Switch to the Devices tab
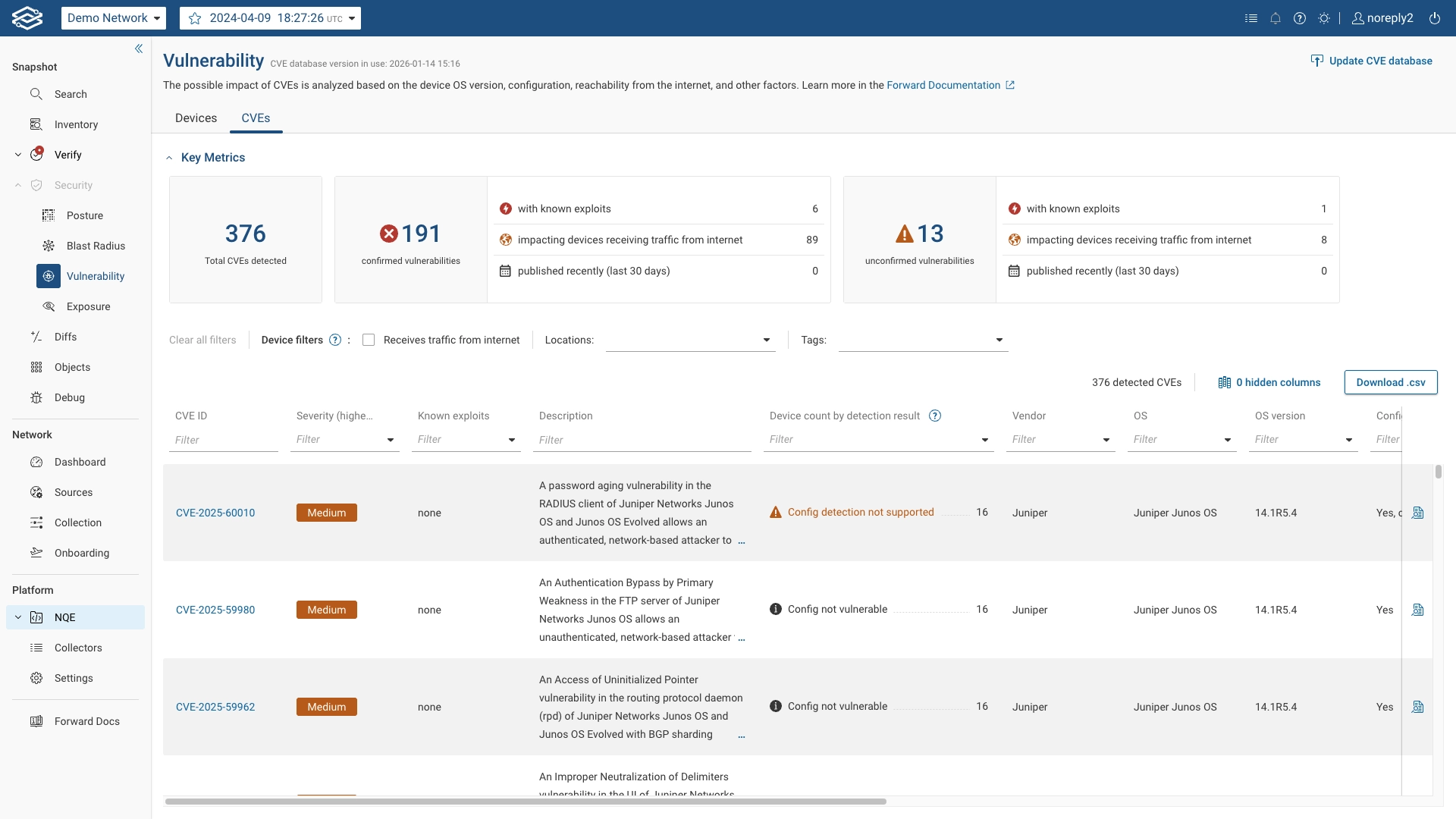The height and width of the screenshot is (819, 1456). [196, 118]
